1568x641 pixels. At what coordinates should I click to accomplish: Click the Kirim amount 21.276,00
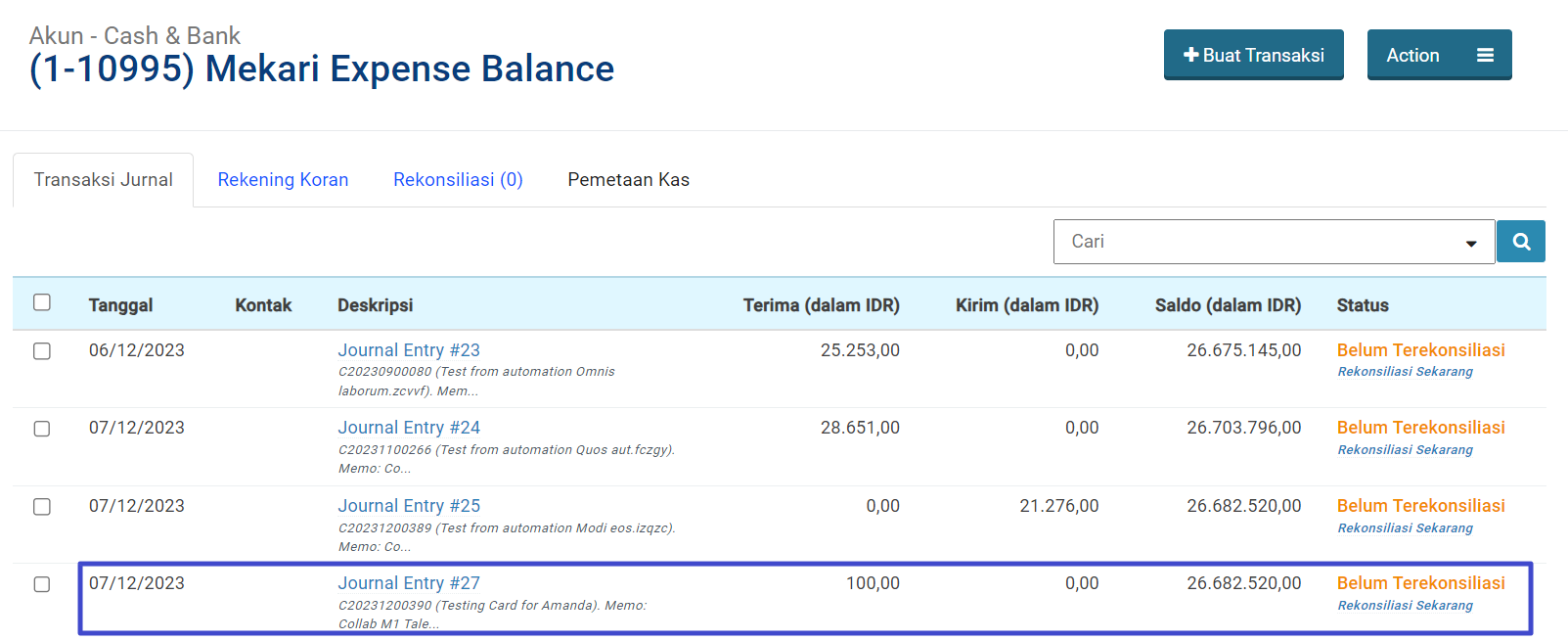coord(1058,506)
